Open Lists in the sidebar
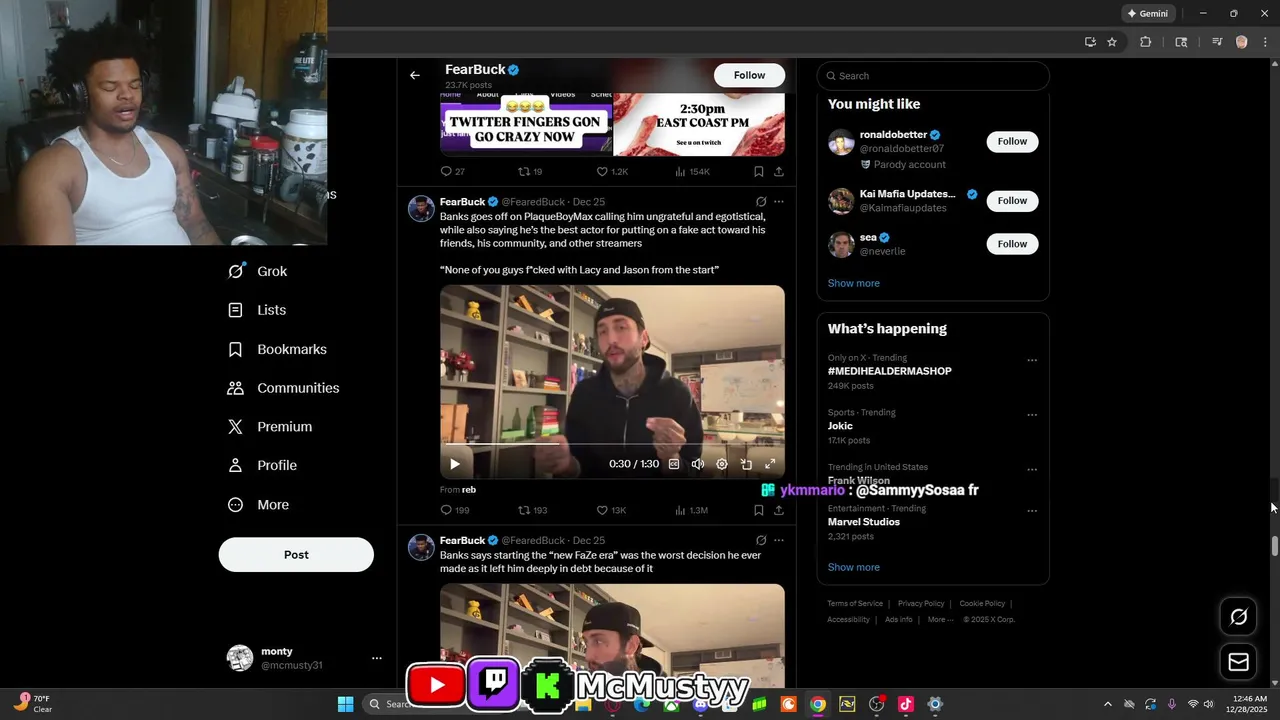1280x720 pixels. pos(257,310)
